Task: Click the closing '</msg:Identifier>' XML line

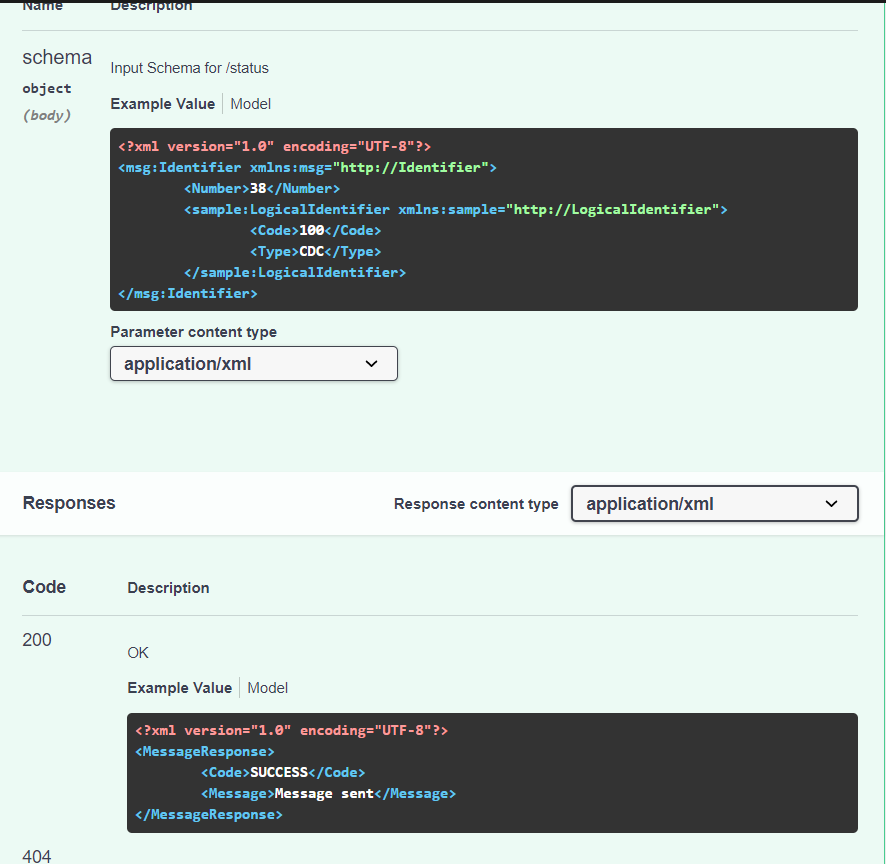Action: click(188, 293)
